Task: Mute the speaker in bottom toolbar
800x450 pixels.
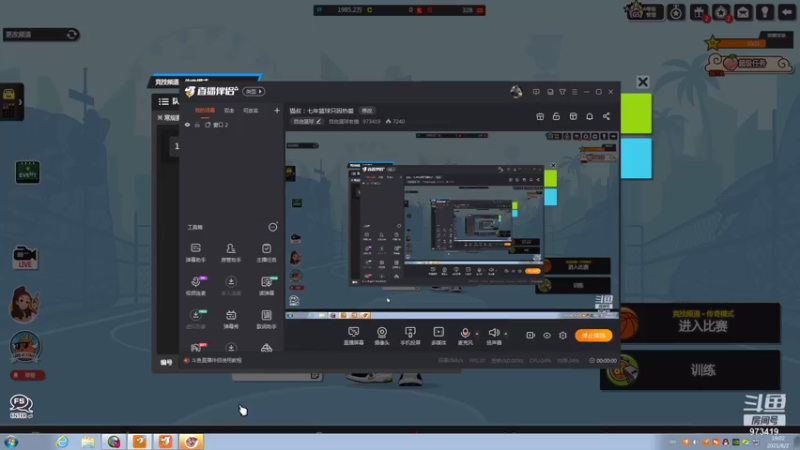Action: click(x=493, y=336)
